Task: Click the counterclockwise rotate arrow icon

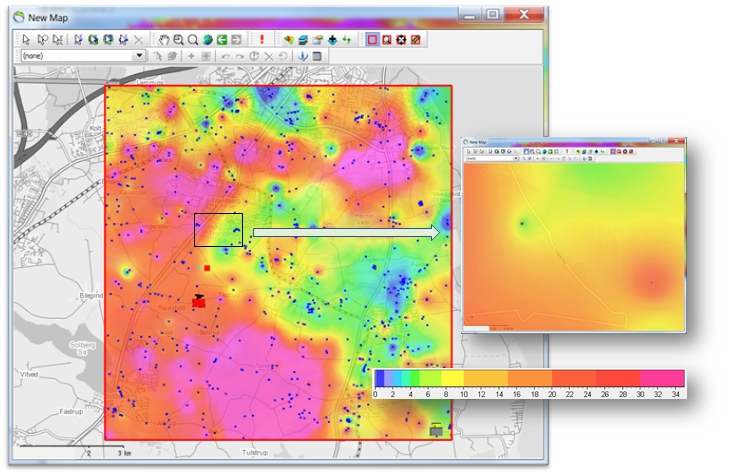Action: coord(283,56)
